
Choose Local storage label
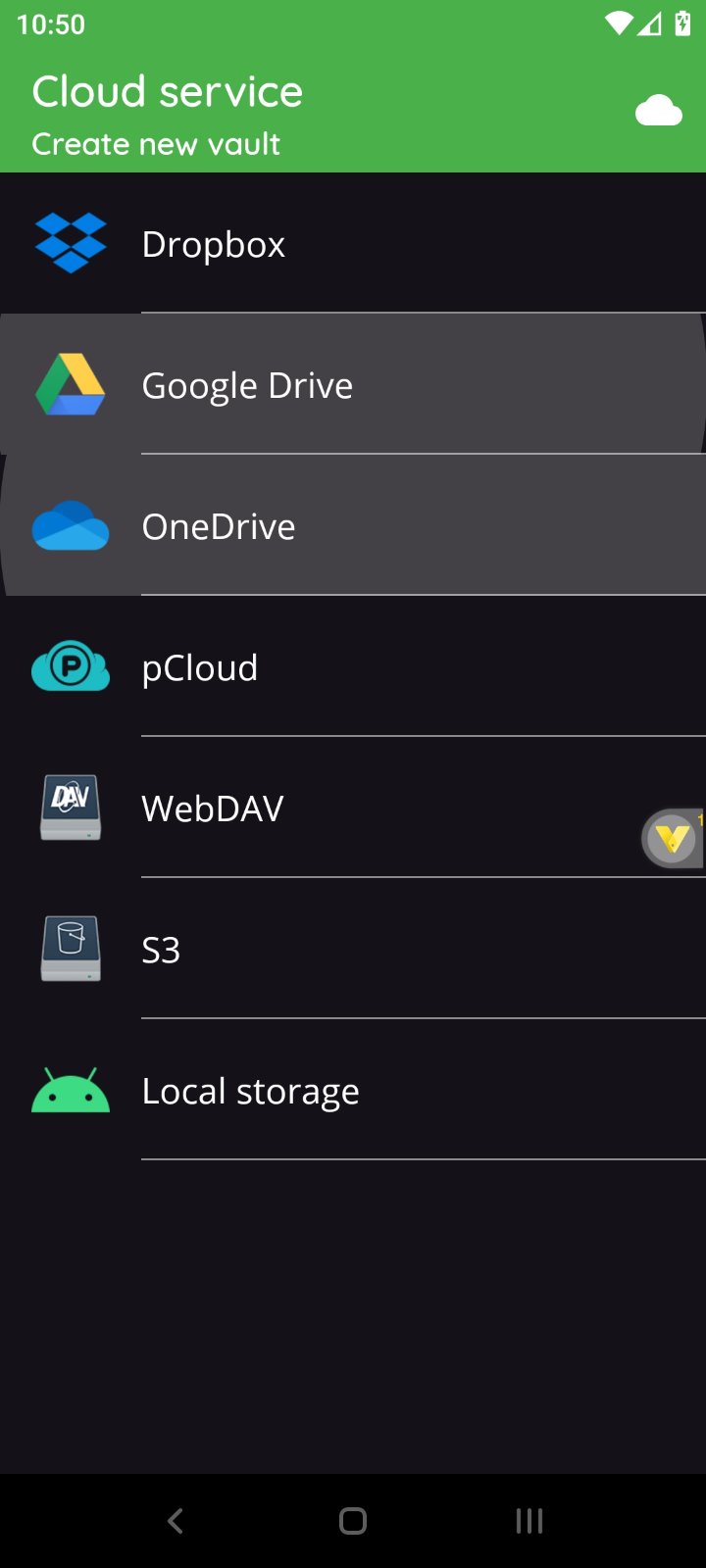pos(251,1091)
